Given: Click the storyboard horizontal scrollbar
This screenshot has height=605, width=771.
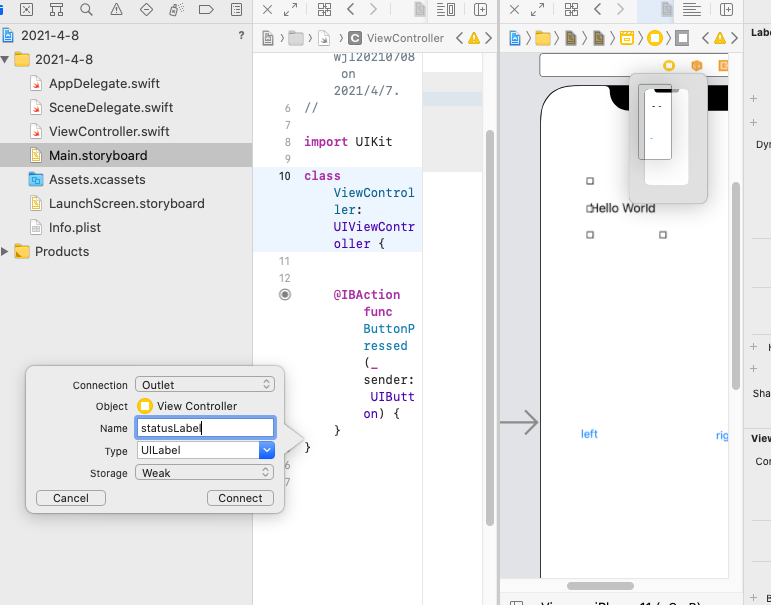Looking at the screenshot, I should [x=600, y=586].
